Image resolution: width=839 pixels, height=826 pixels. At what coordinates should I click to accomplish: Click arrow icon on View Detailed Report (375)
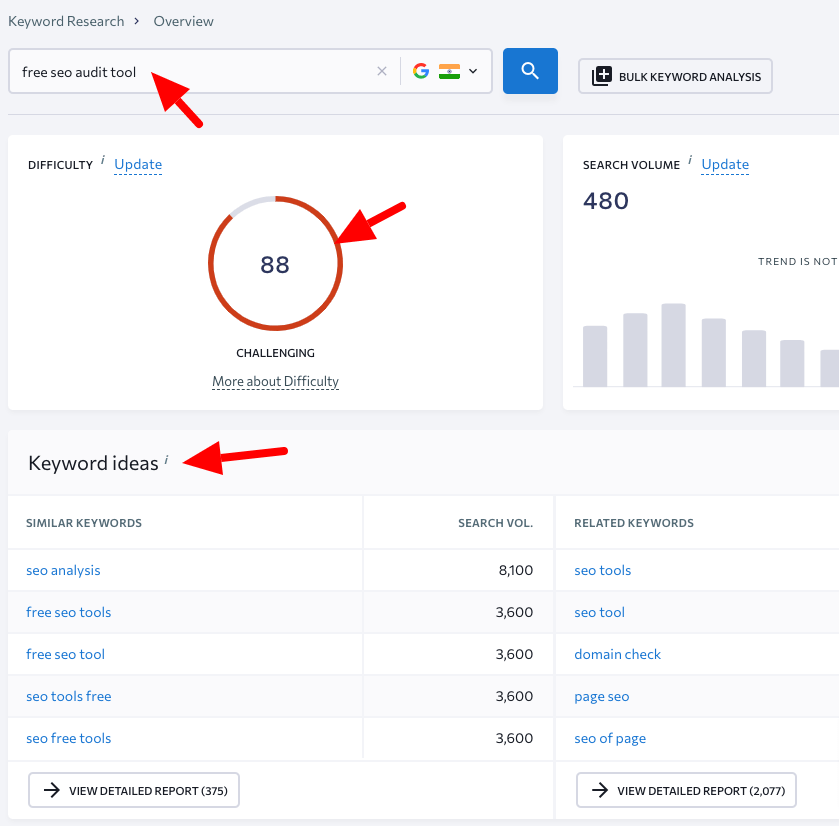tap(52, 790)
